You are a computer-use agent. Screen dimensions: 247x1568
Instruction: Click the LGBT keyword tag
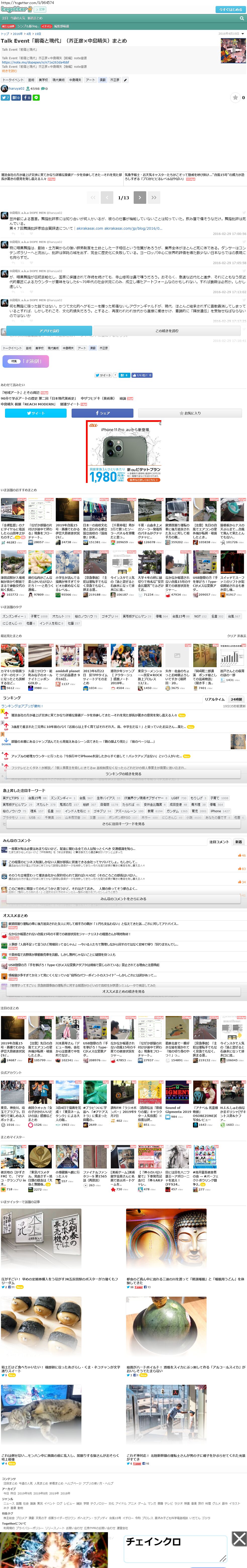pos(179,797)
